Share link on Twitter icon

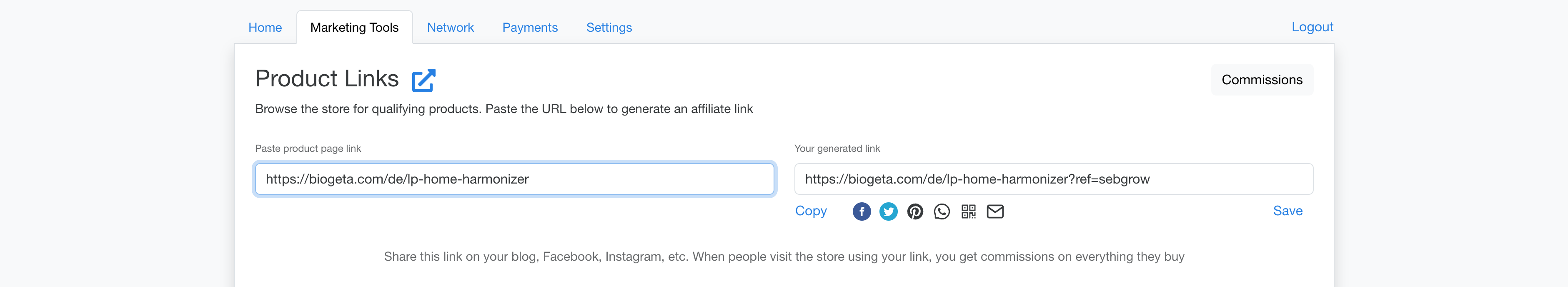pos(888,211)
